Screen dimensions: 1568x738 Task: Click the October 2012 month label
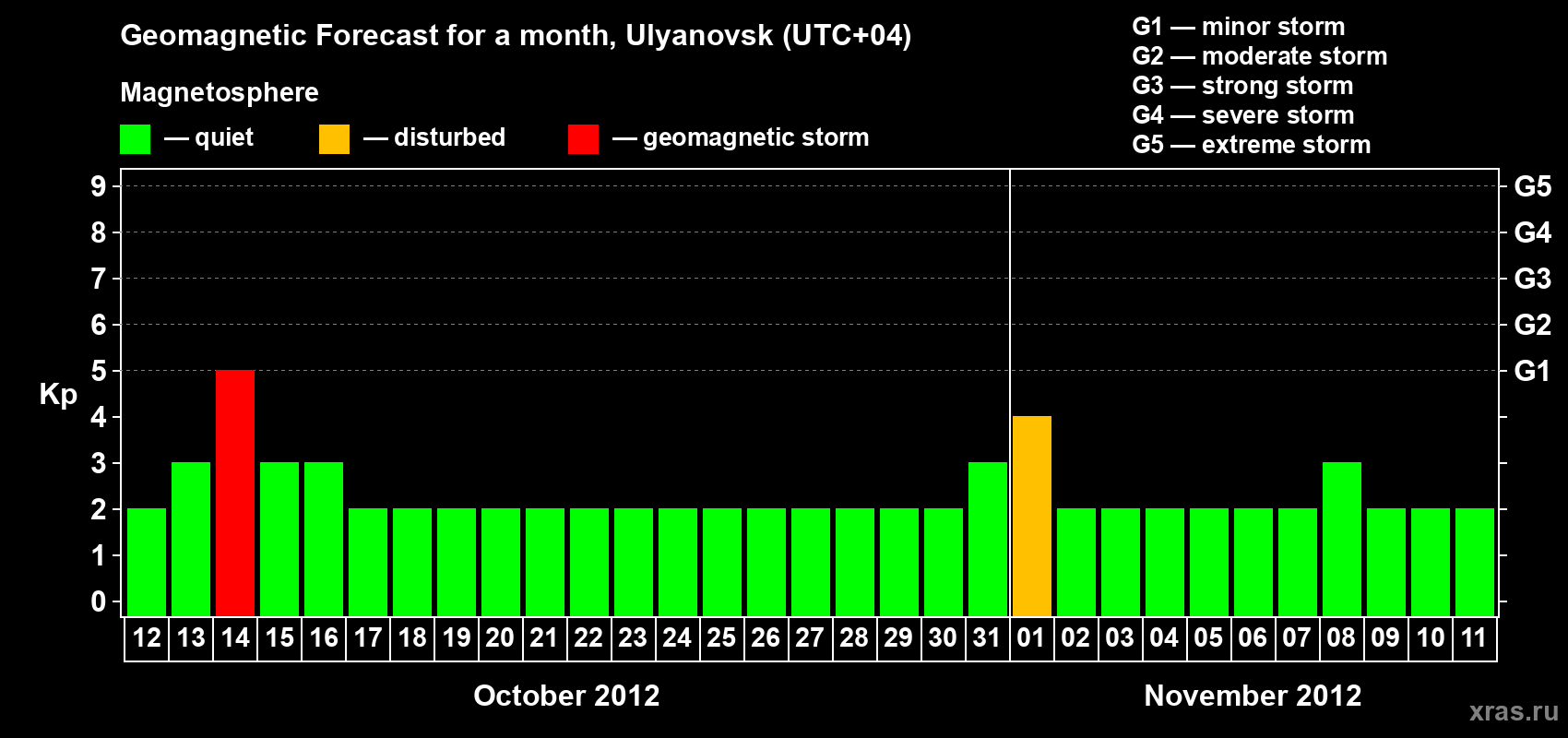click(x=566, y=696)
